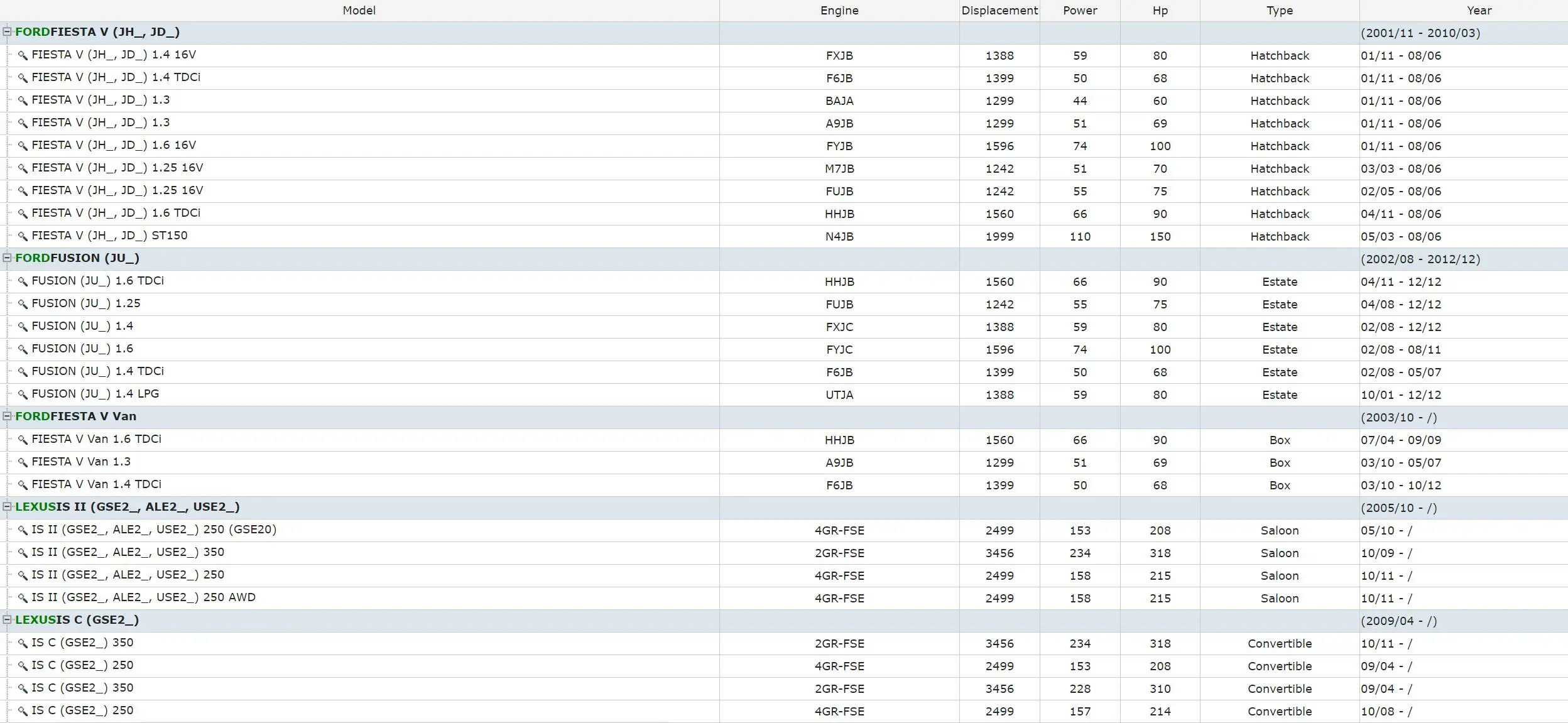Click magnifier icon for IS C 250 with 208 hp

(23, 666)
